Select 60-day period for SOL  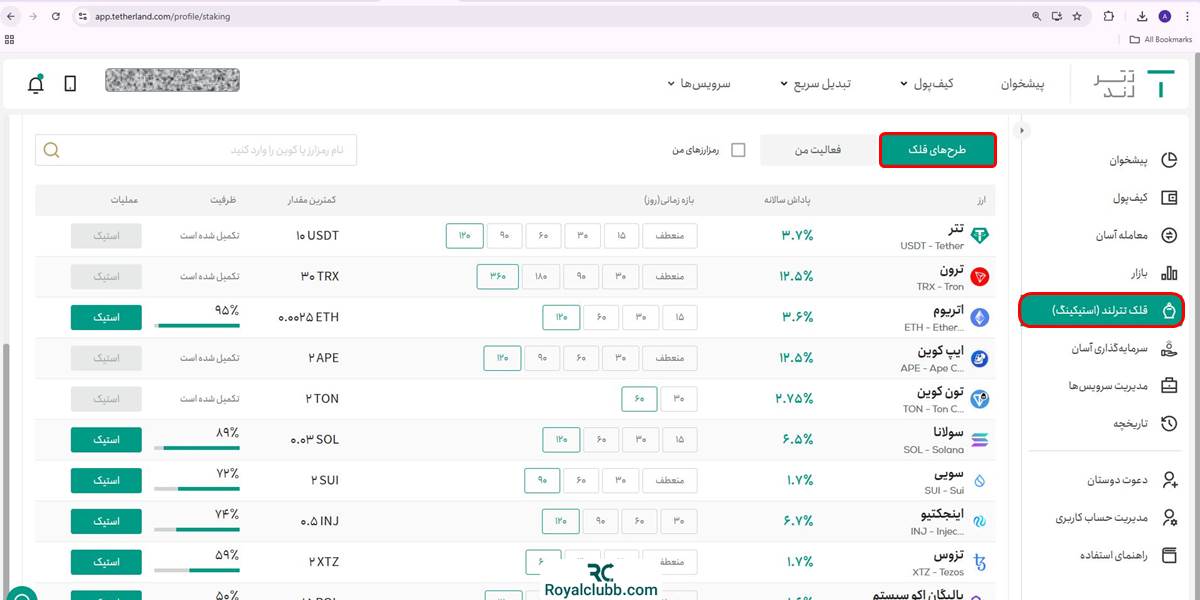[601, 440]
